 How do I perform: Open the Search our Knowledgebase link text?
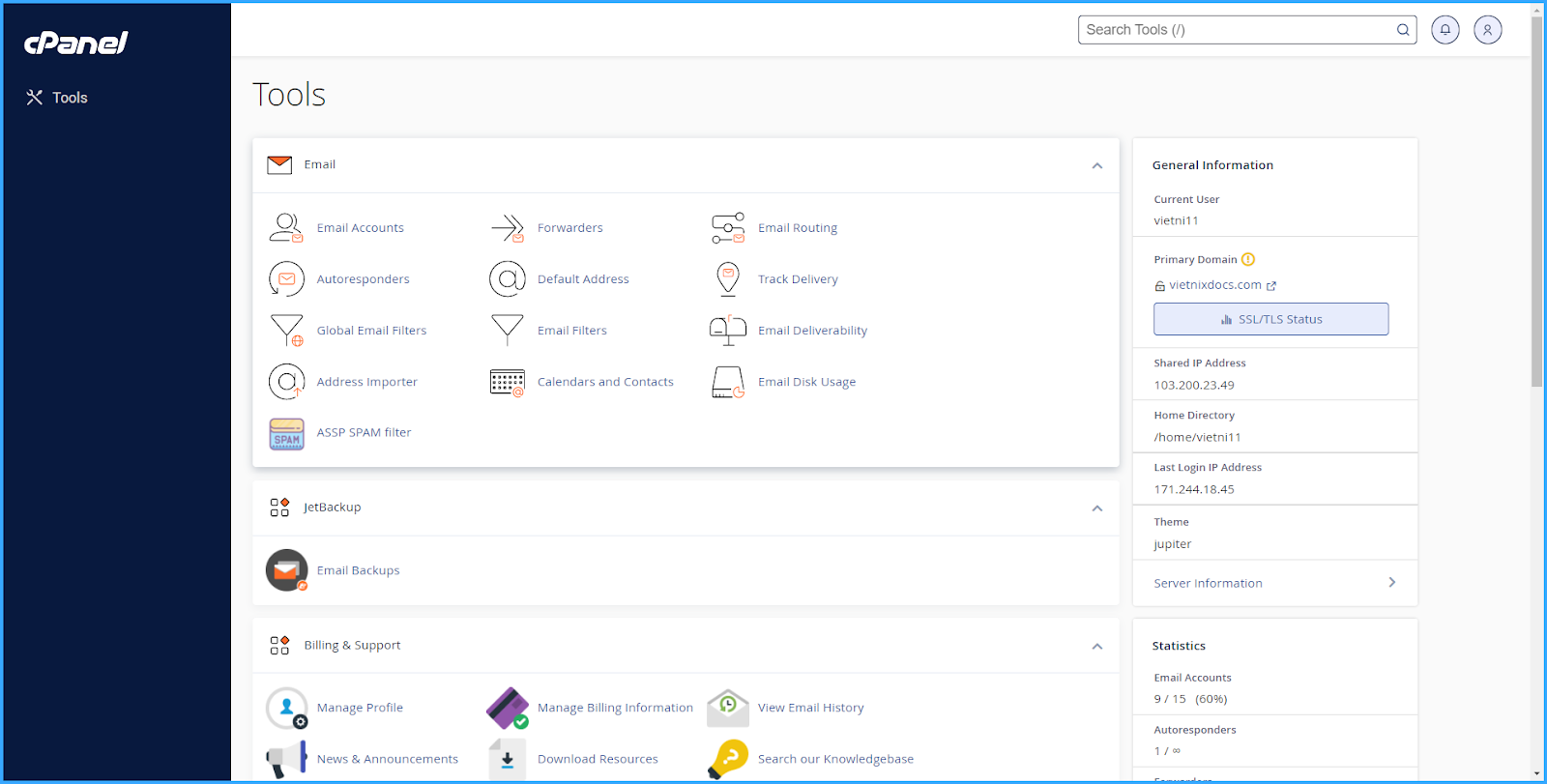pos(835,760)
